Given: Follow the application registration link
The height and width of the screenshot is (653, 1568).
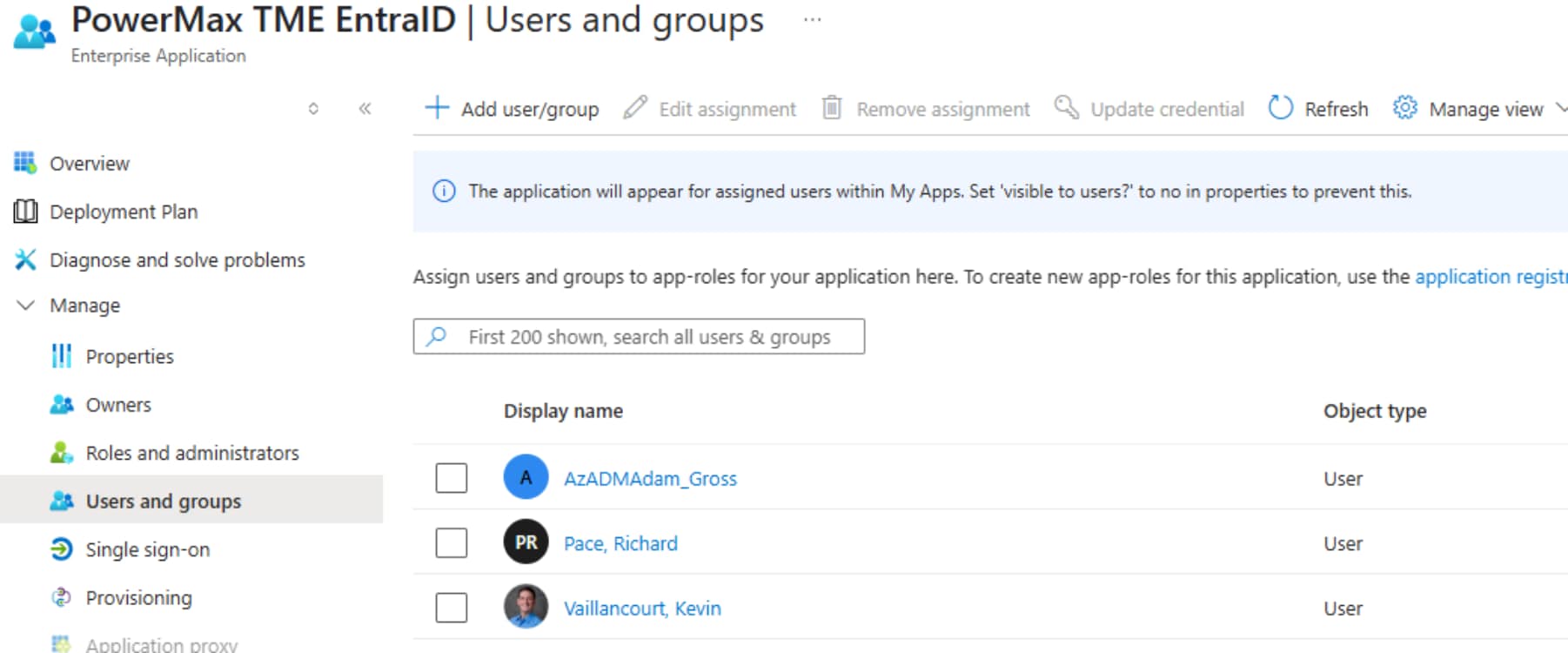Looking at the screenshot, I should click(1491, 277).
